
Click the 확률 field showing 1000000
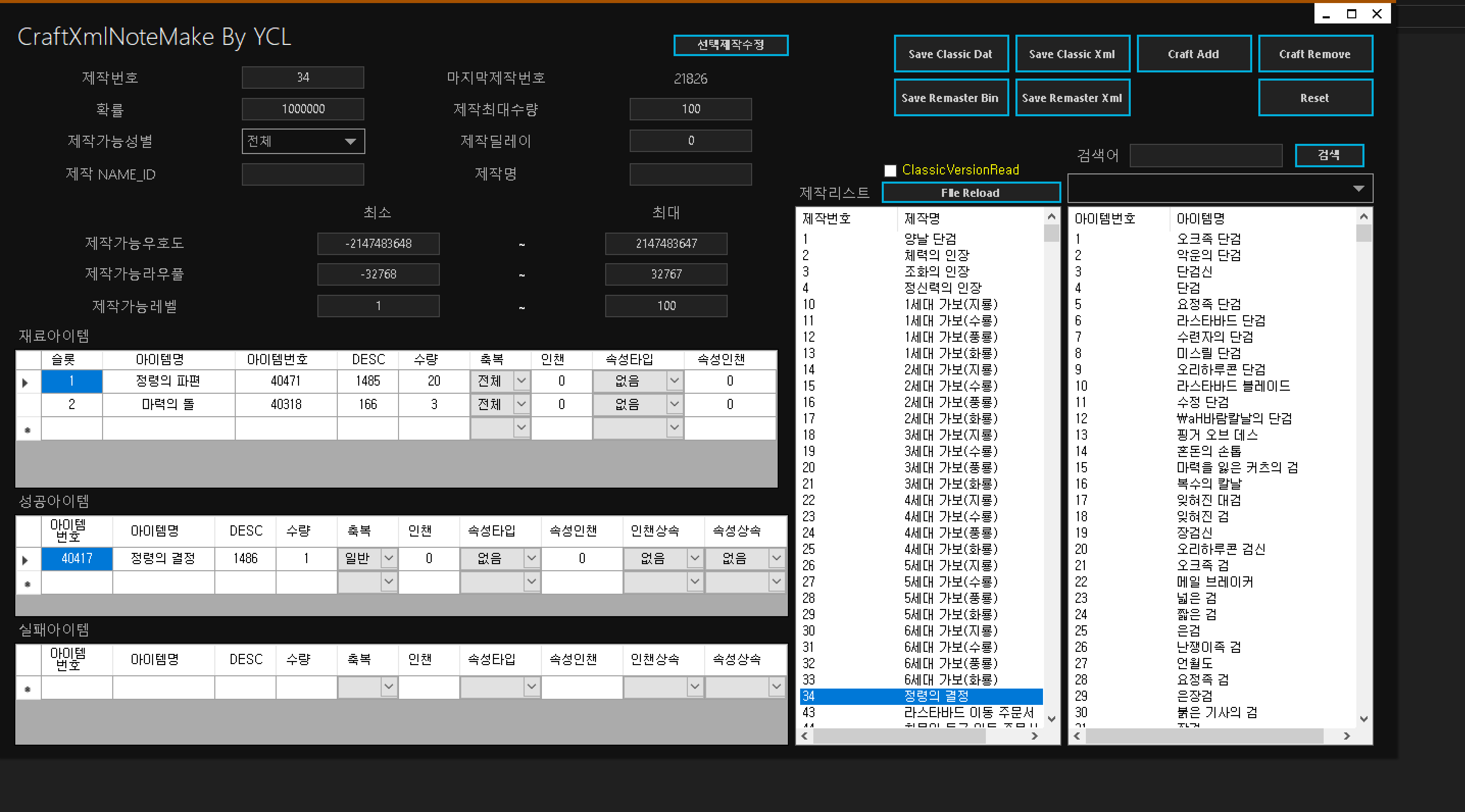pyautogui.click(x=303, y=109)
